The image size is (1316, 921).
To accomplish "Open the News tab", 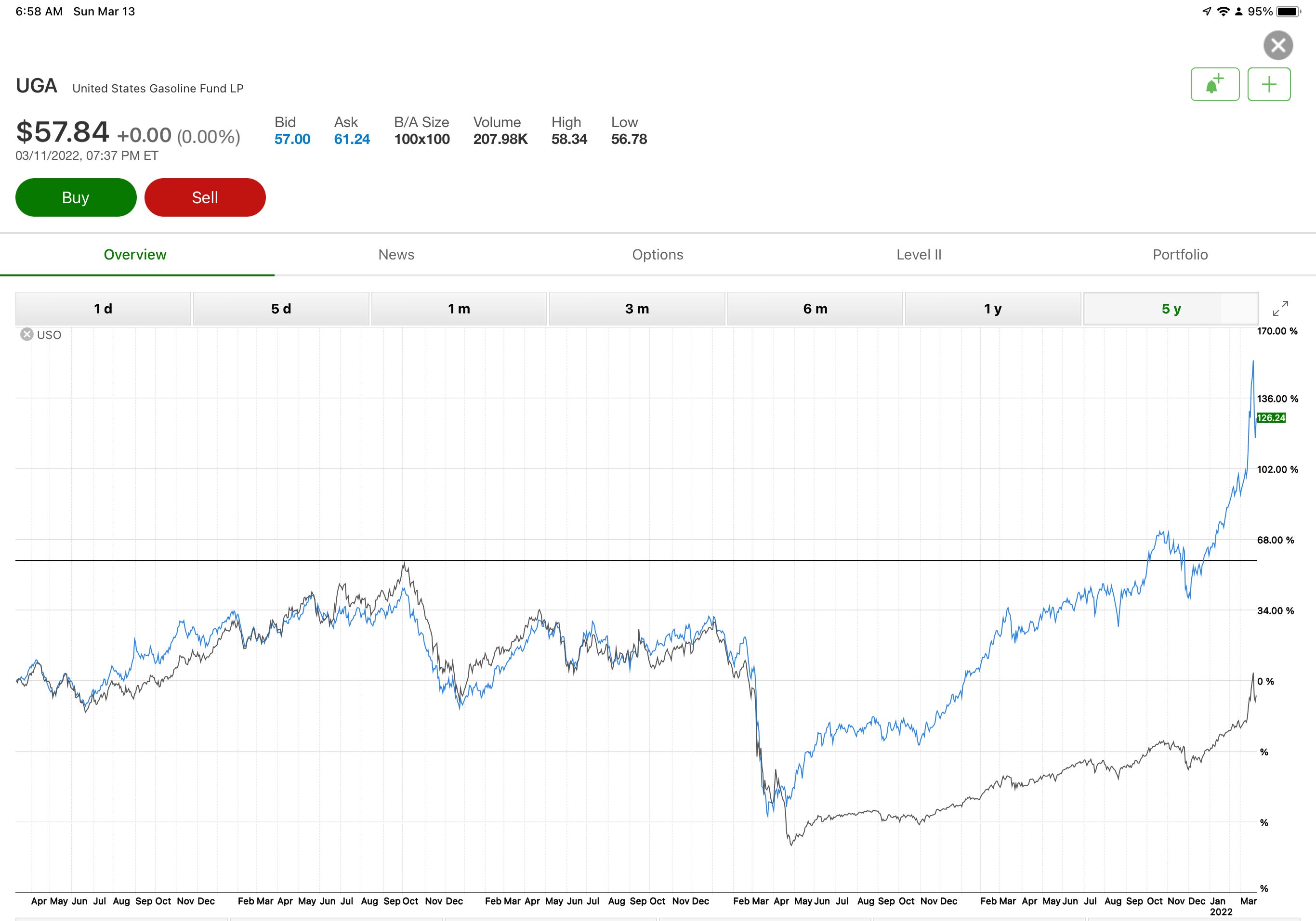I will [x=396, y=255].
